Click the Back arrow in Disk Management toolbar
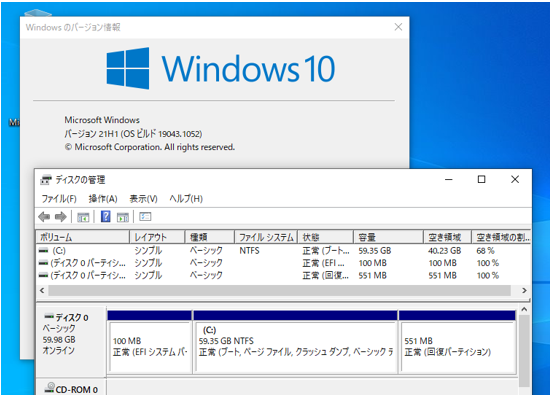The width and height of the screenshot is (550, 396). point(44,217)
